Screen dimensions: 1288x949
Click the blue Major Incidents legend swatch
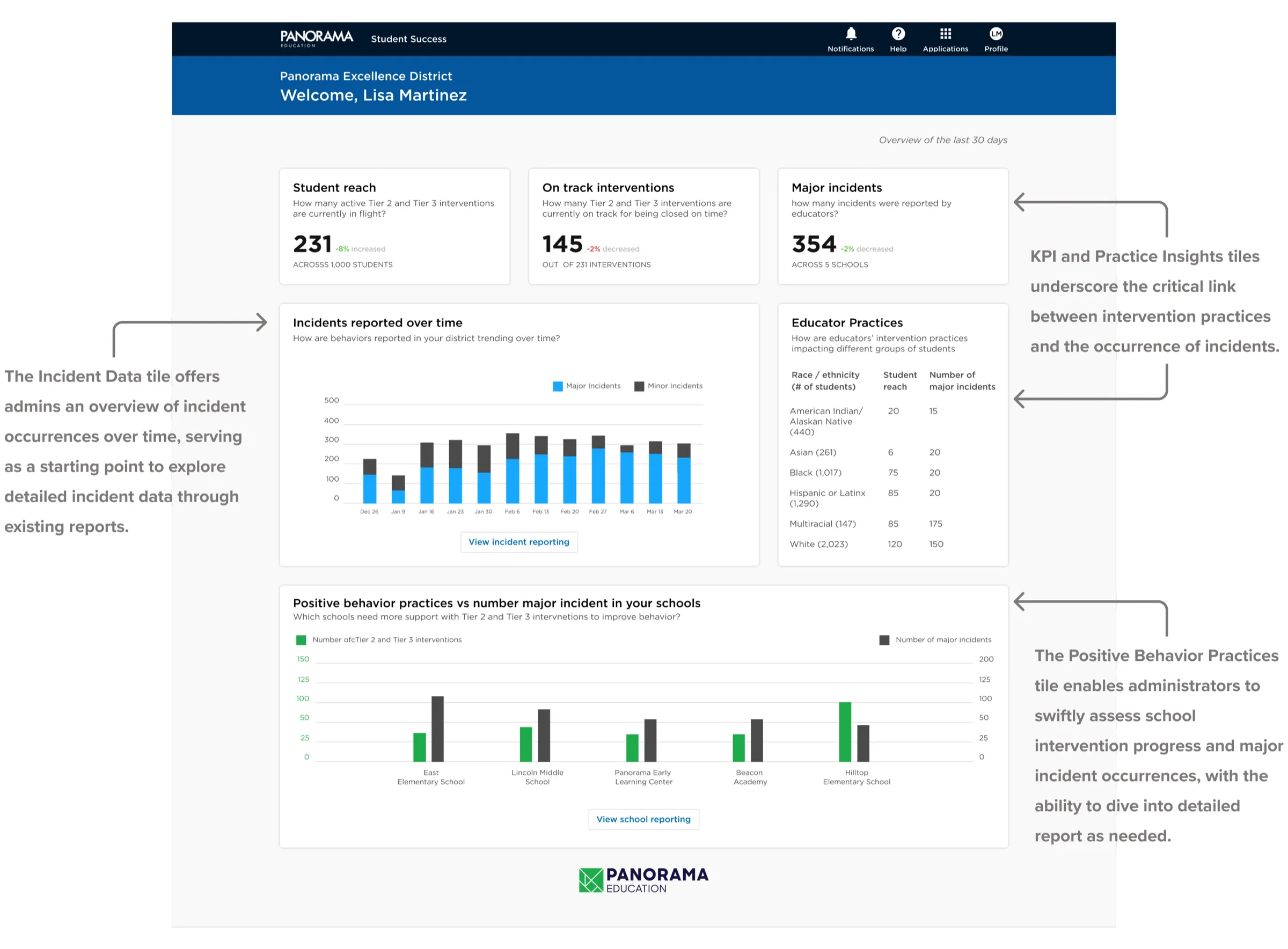coord(557,386)
